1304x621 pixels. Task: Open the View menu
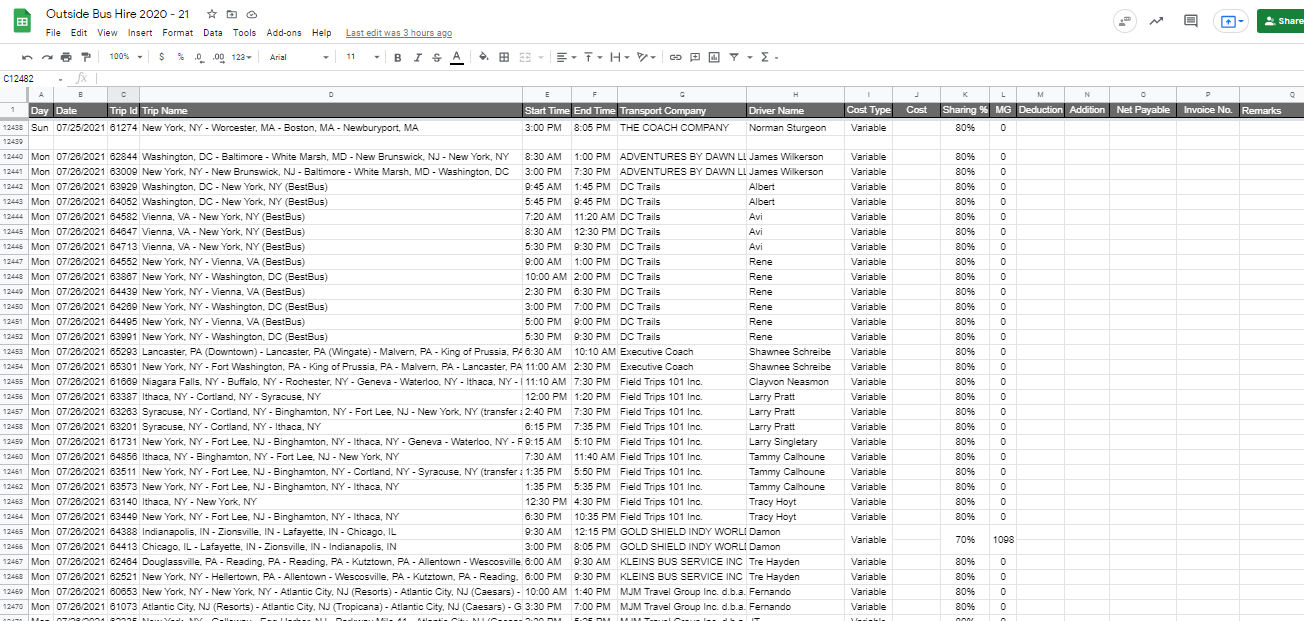pos(107,33)
